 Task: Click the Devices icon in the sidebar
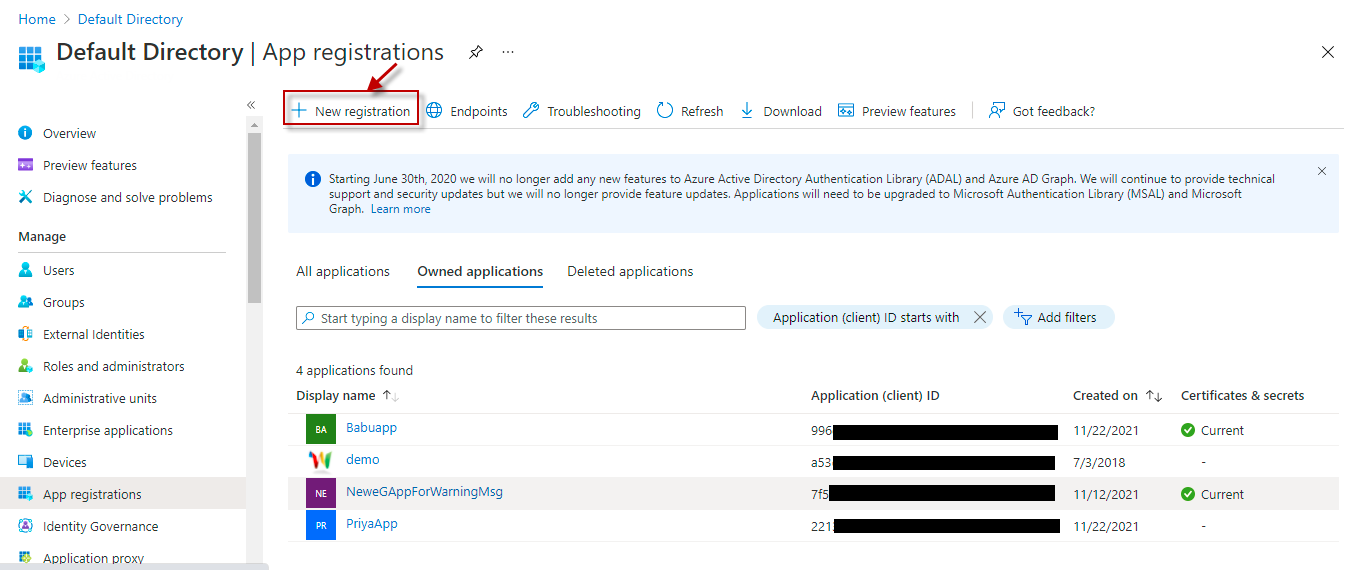click(26, 462)
